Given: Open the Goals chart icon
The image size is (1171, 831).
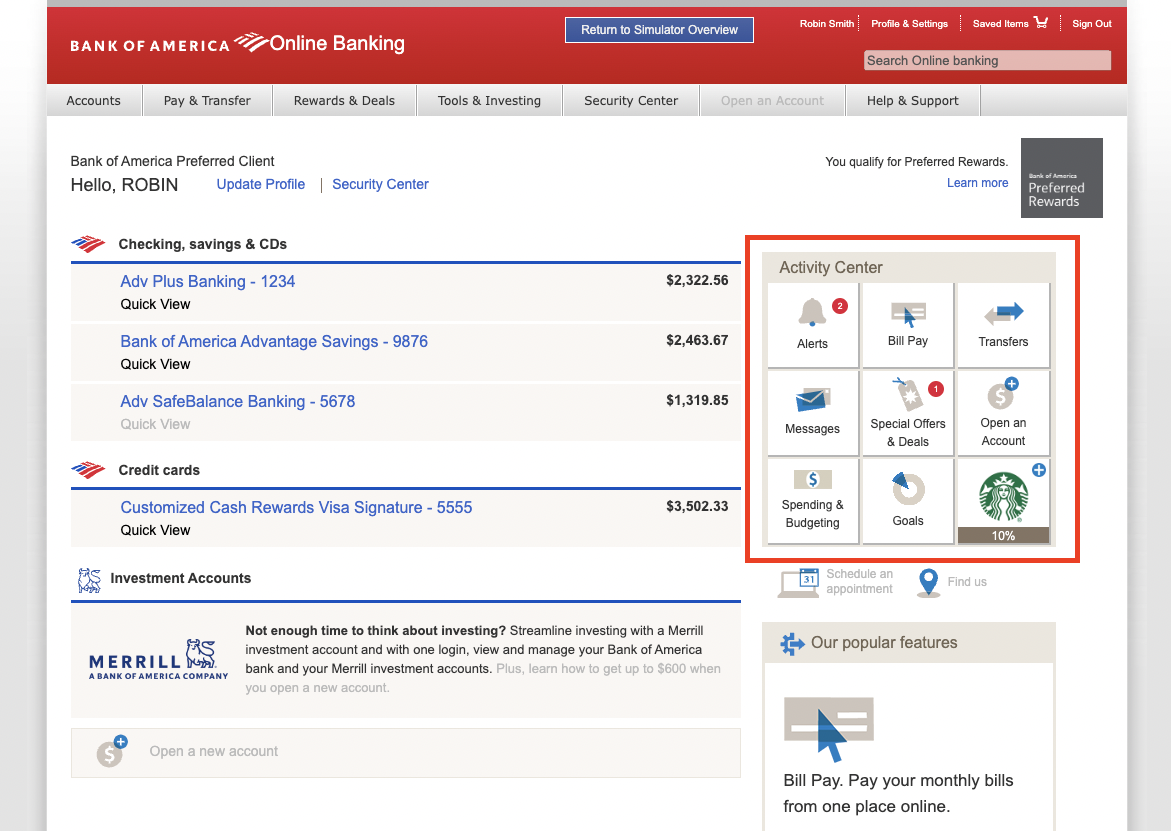Looking at the screenshot, I should pos(908,488).
